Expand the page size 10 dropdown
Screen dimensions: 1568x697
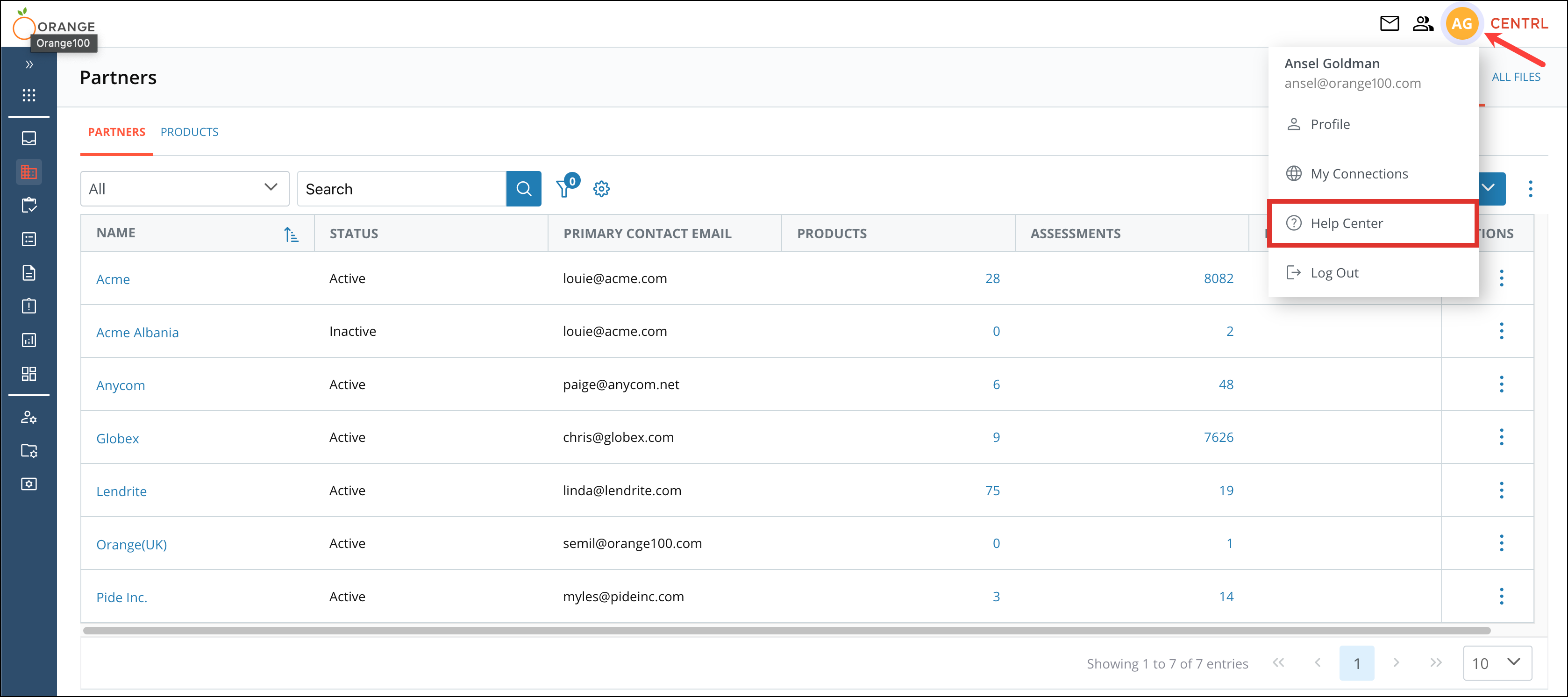[1497, 663]
